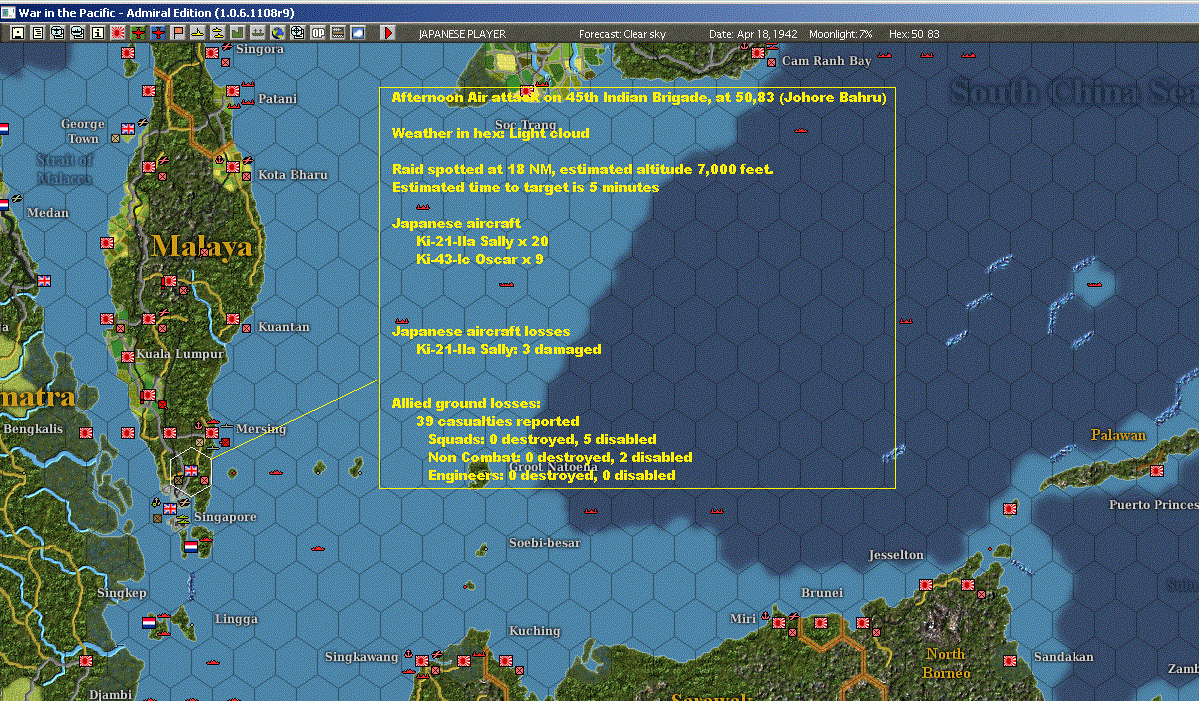Click the Bengkalis map label
The width and height of the screenshot is (1199, 701).
[33, 429]
